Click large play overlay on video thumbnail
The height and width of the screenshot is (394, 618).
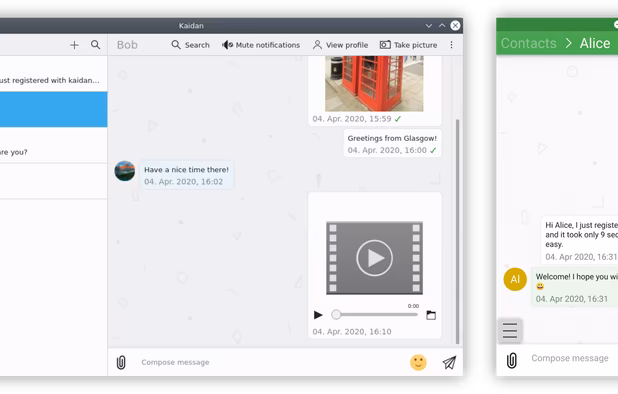pyautogui.click(x=374, y=258)
